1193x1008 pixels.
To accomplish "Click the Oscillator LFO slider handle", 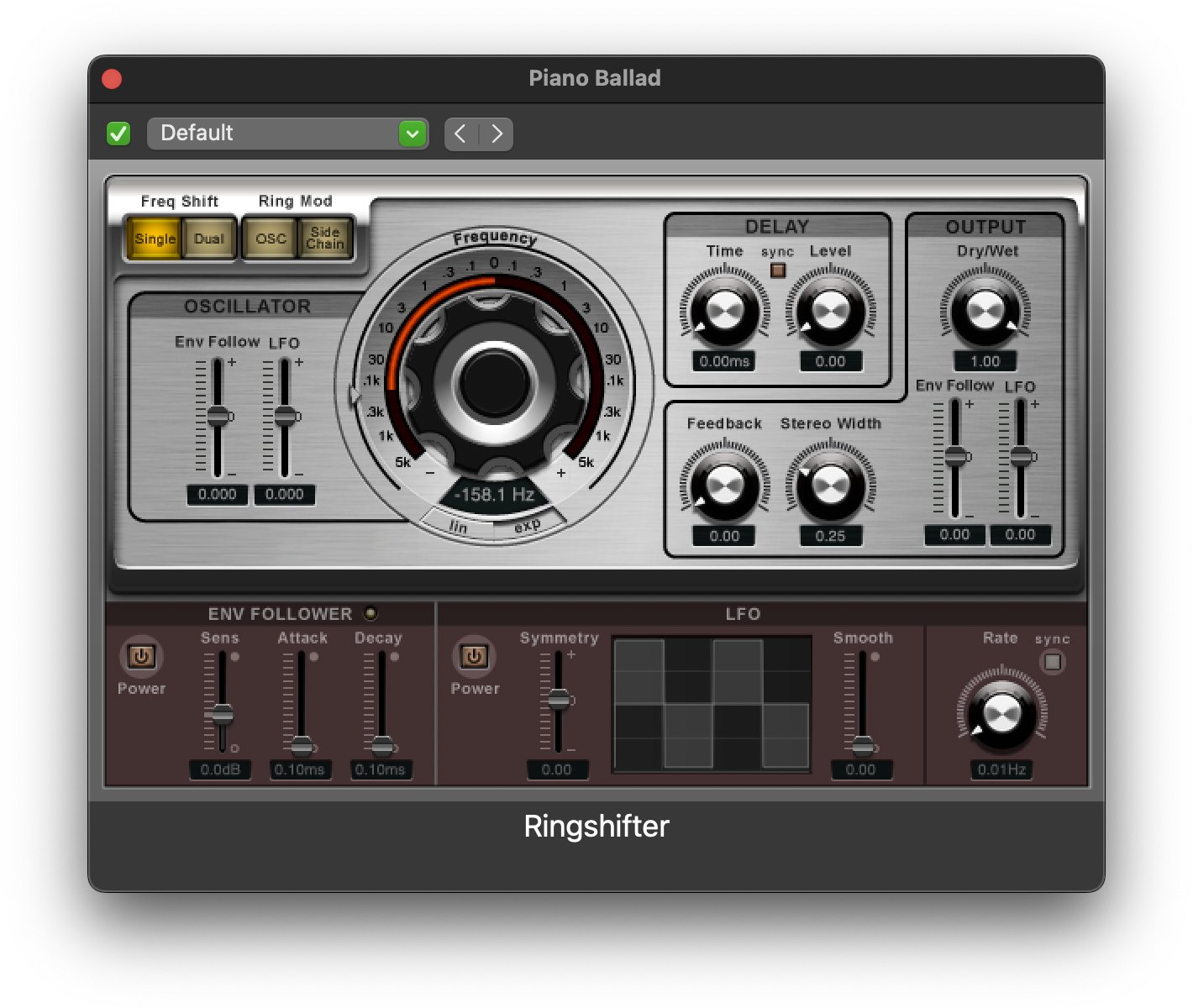I will pos(286,416).
